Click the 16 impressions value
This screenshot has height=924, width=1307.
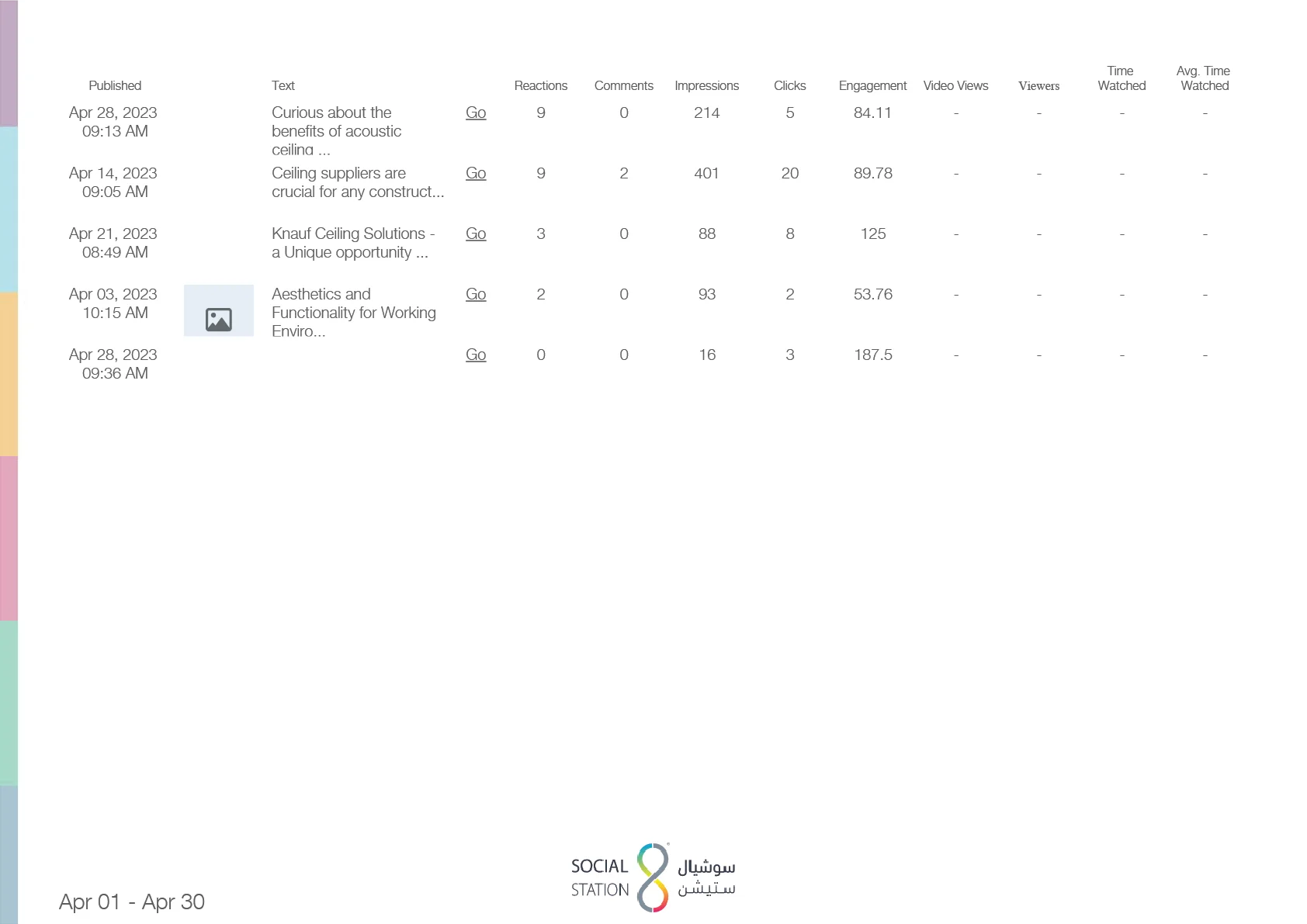click(707, 355)
